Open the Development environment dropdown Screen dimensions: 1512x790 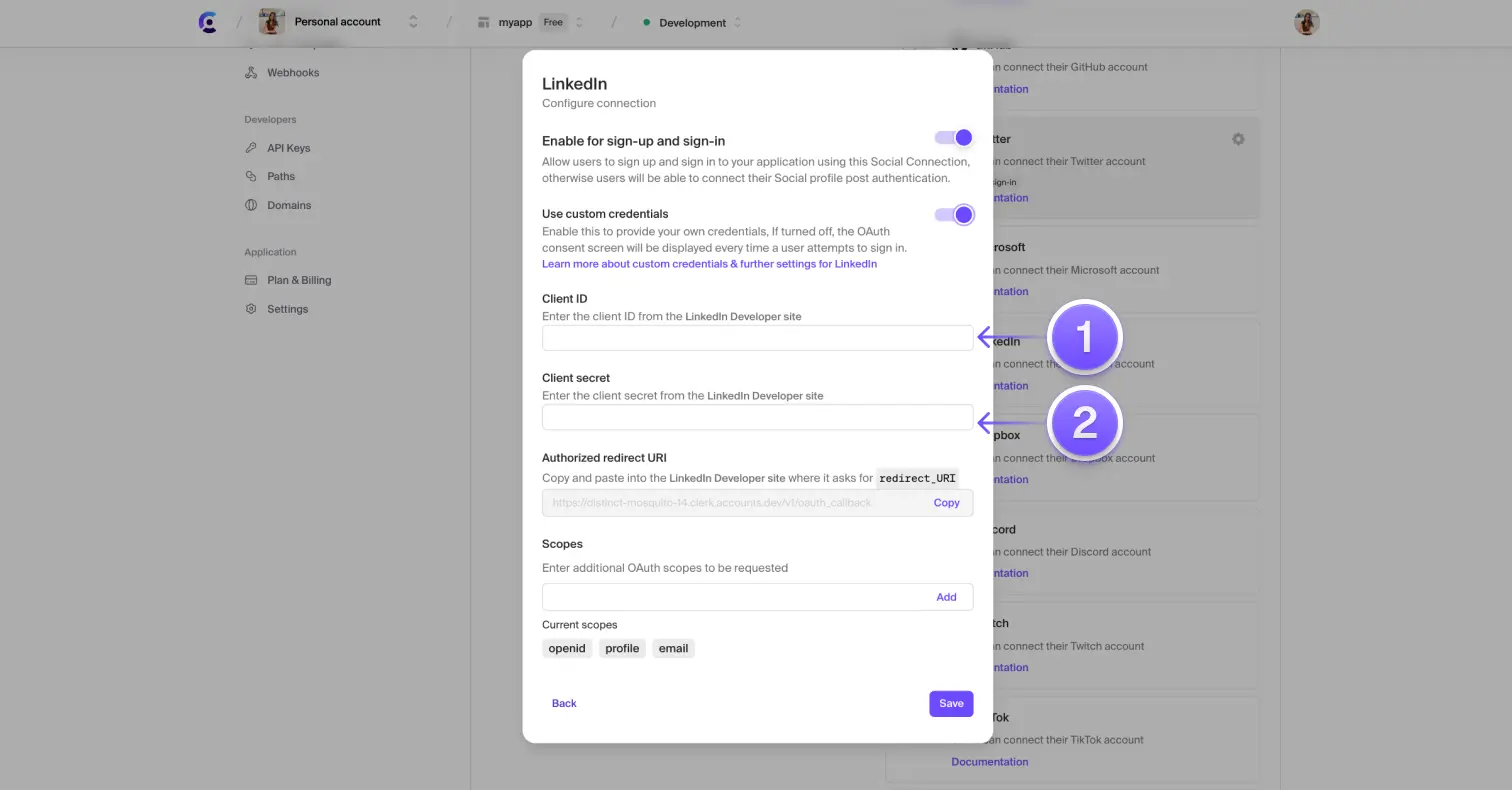pyautogui.click(x=737, y=21)
